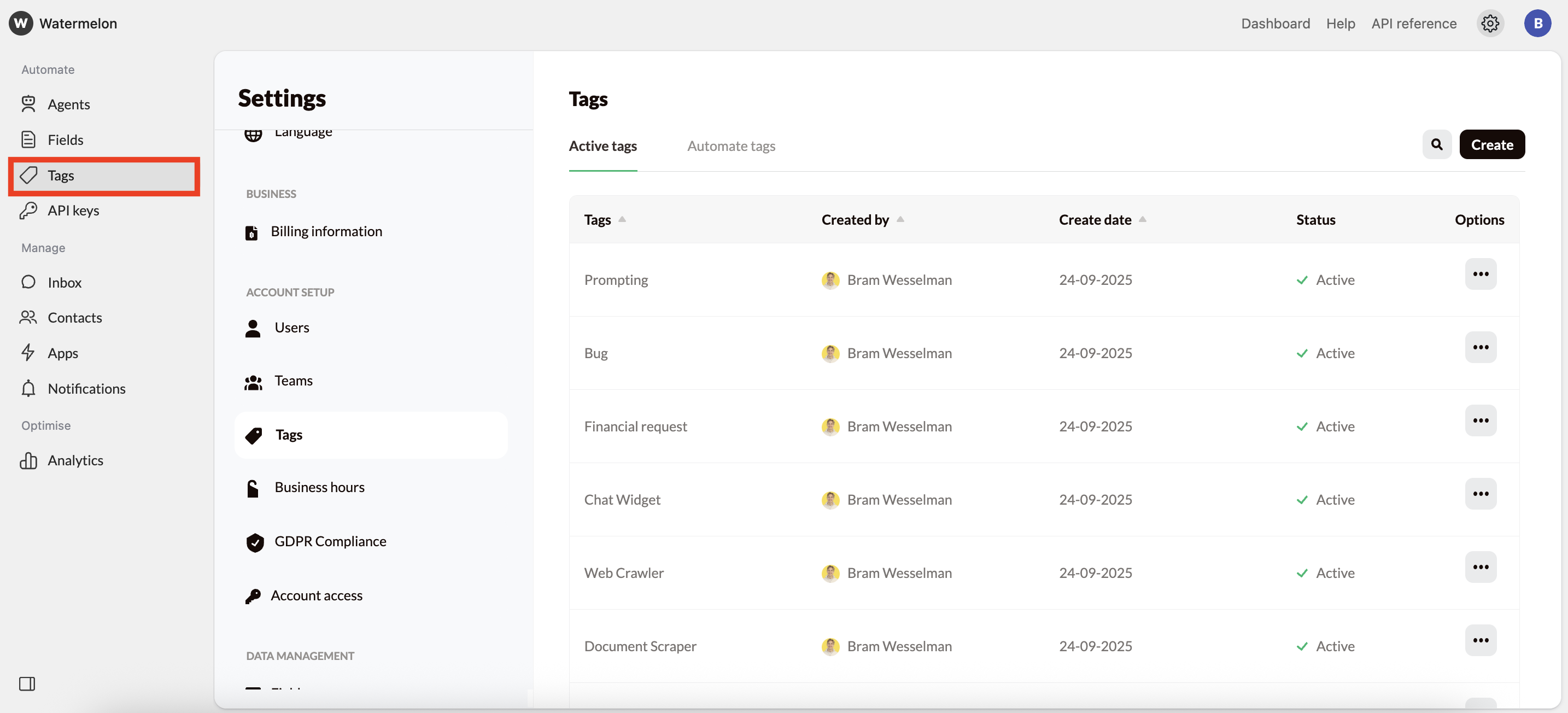
Task: Click Bram Wesselman's avatar on Prompting row
Action: (x=830, y=279)
